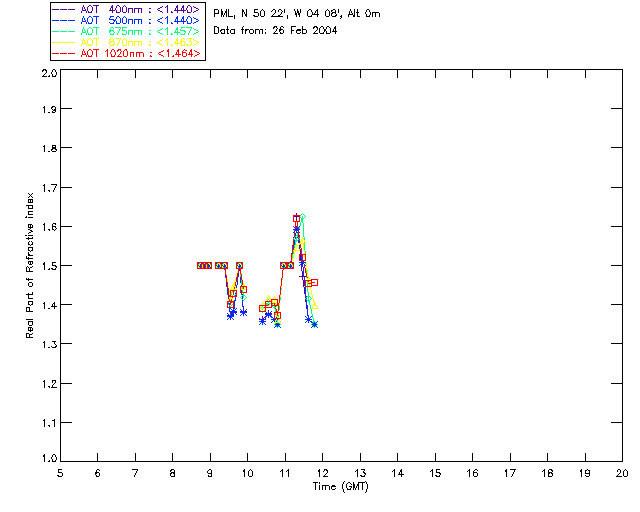
Task: Click the 1.1 y-axis tick label
Action: click(49, 423)
